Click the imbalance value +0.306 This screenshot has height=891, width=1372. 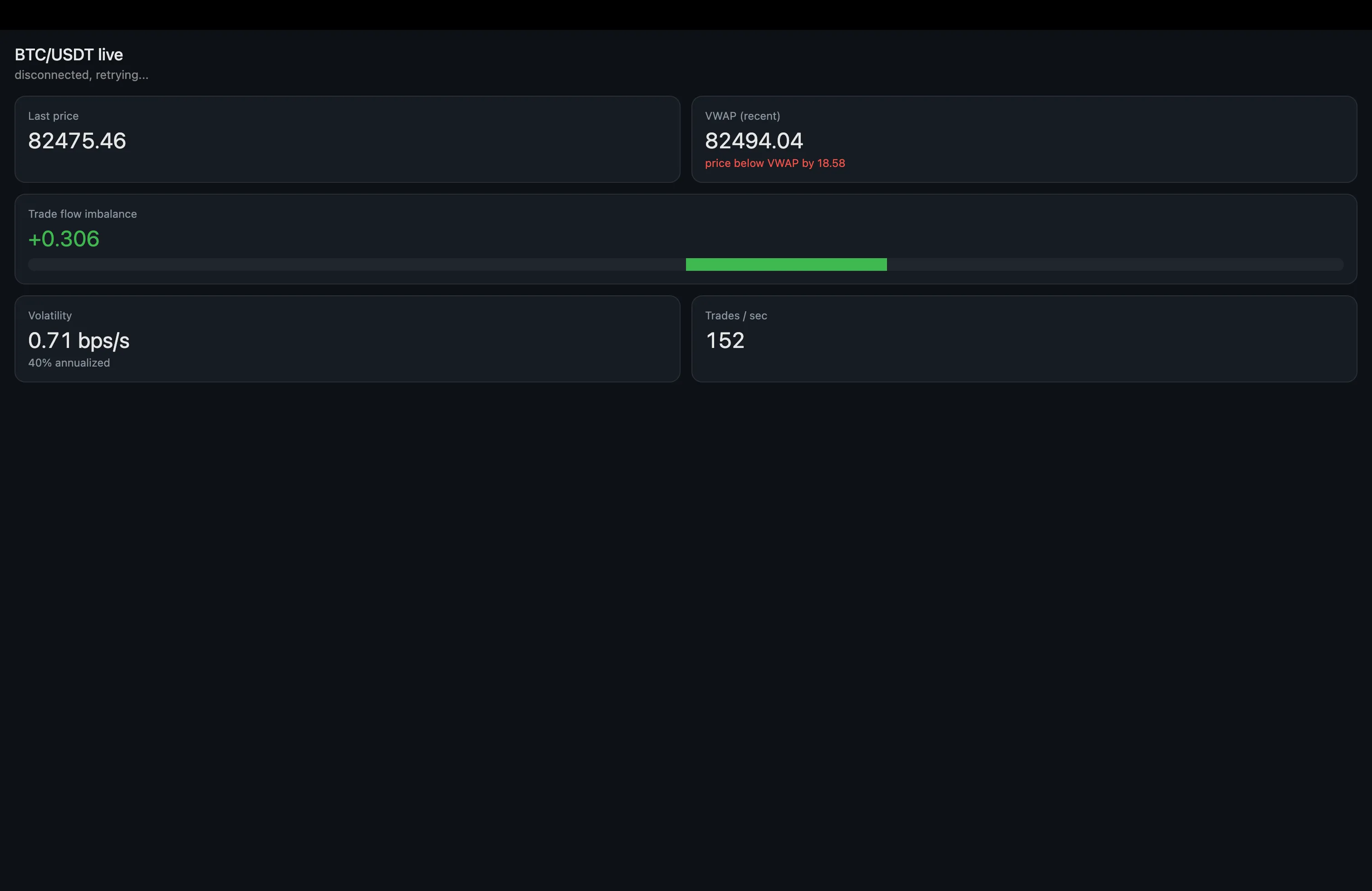point(64,239)
